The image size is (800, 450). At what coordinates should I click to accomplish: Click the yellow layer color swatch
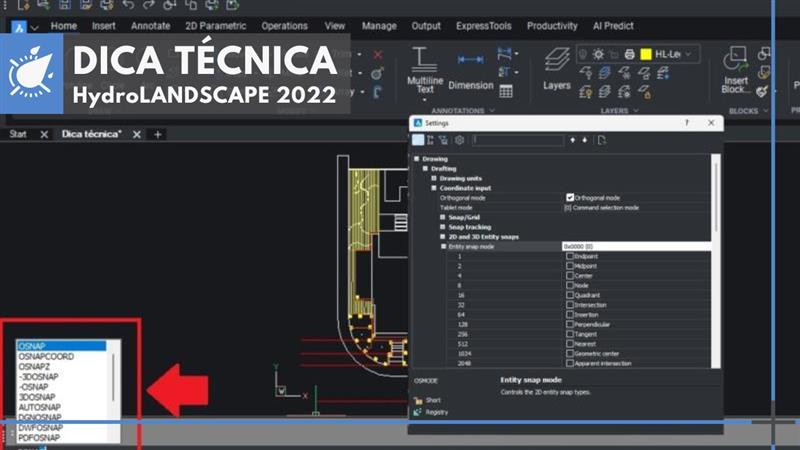coord(646,54)
